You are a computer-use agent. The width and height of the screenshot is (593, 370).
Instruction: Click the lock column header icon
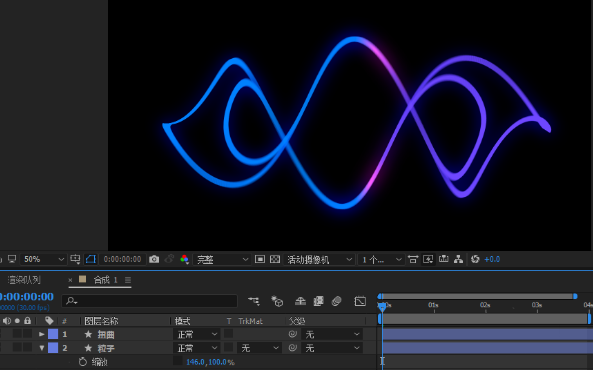point(27,321)
